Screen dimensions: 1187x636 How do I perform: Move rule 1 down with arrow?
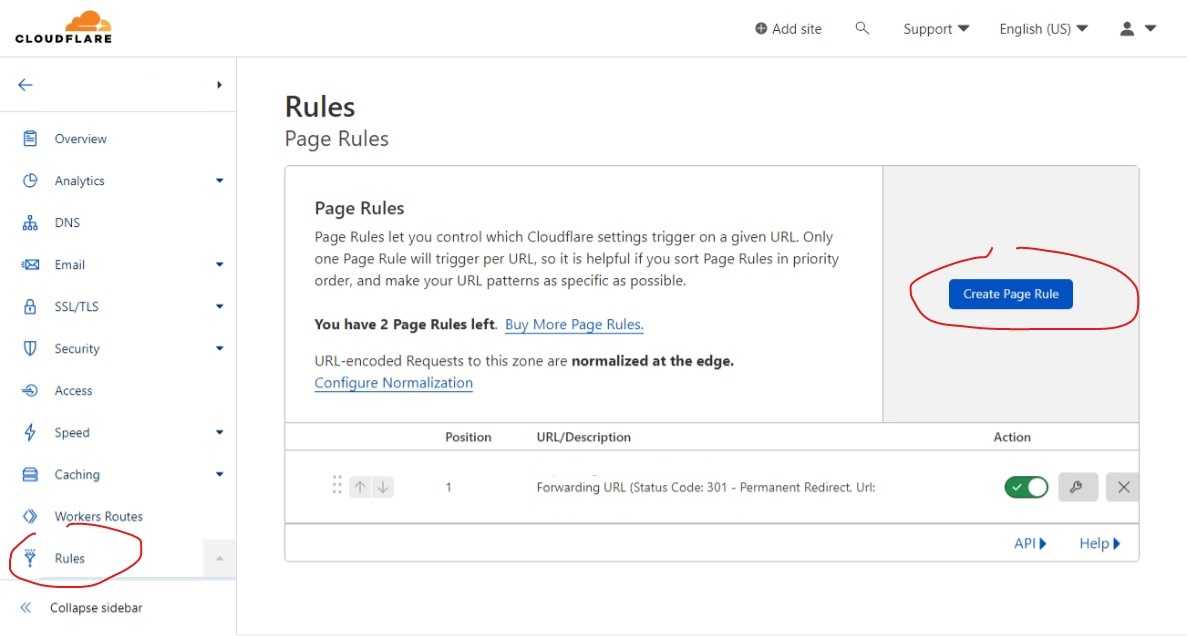pyautogui.click(x=382, y=487)
